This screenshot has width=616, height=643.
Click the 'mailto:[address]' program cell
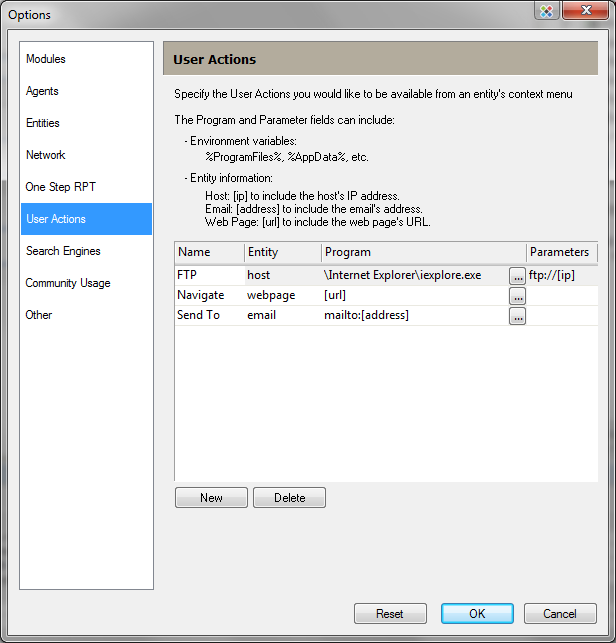(x=415, y=315)
